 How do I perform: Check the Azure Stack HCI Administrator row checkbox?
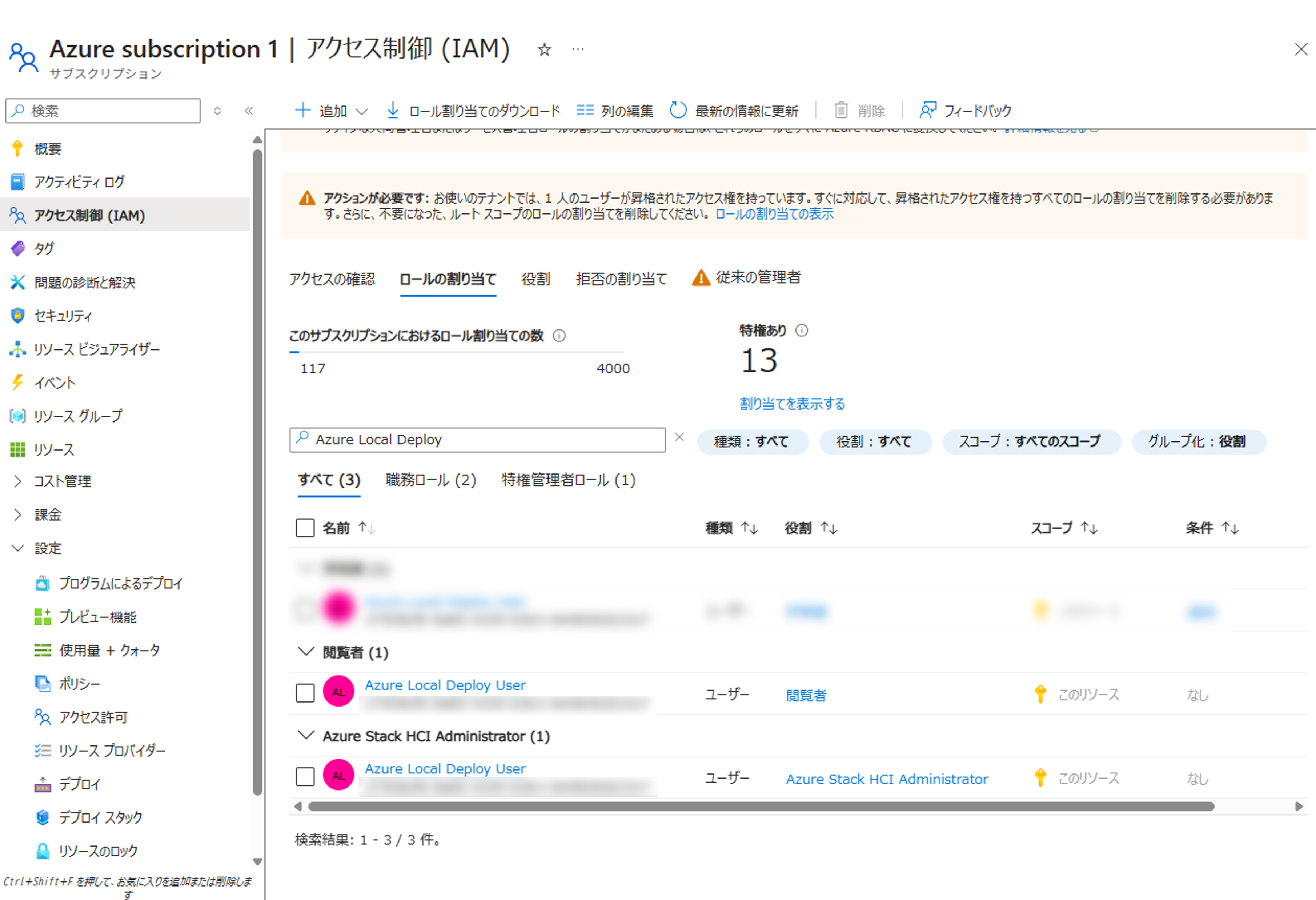pos(305,776)
